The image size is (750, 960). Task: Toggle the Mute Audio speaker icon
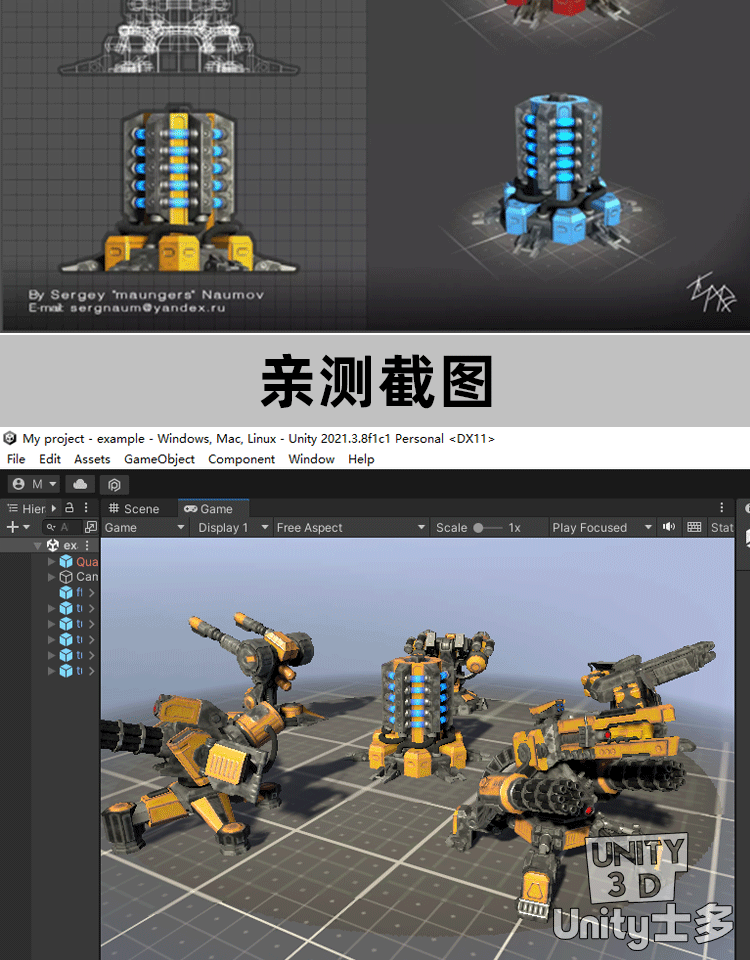669,527
